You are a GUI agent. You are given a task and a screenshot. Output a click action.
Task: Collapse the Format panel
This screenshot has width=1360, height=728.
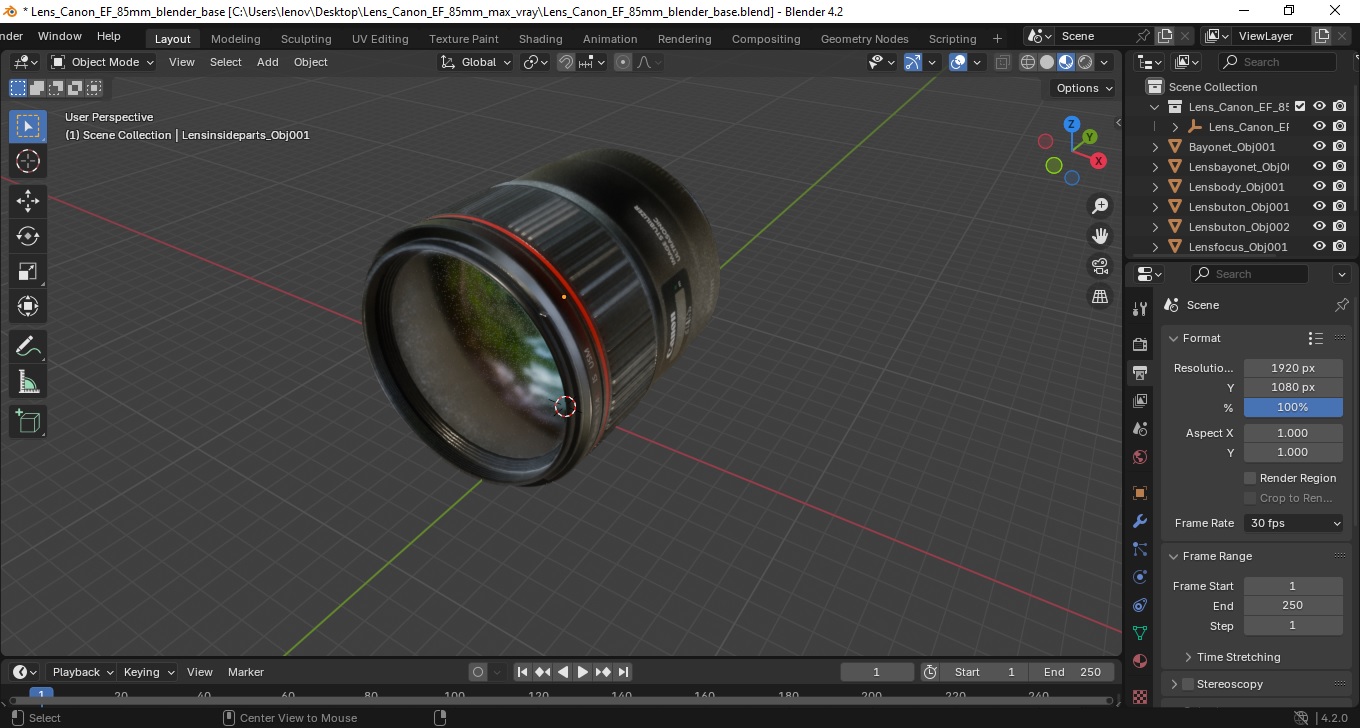tap(1174, 338)
